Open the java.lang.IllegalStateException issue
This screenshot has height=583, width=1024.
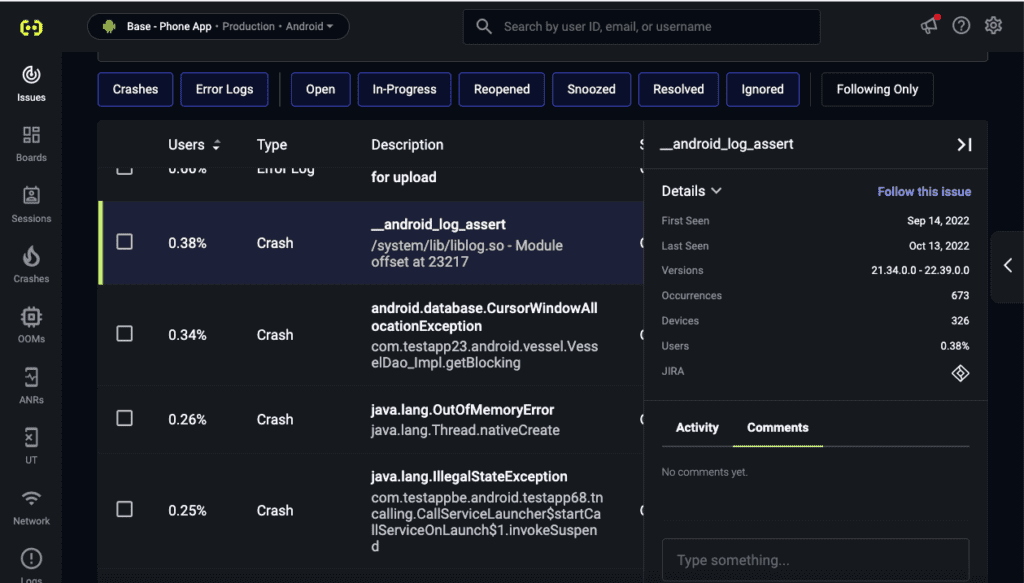[x=469, y=477]
